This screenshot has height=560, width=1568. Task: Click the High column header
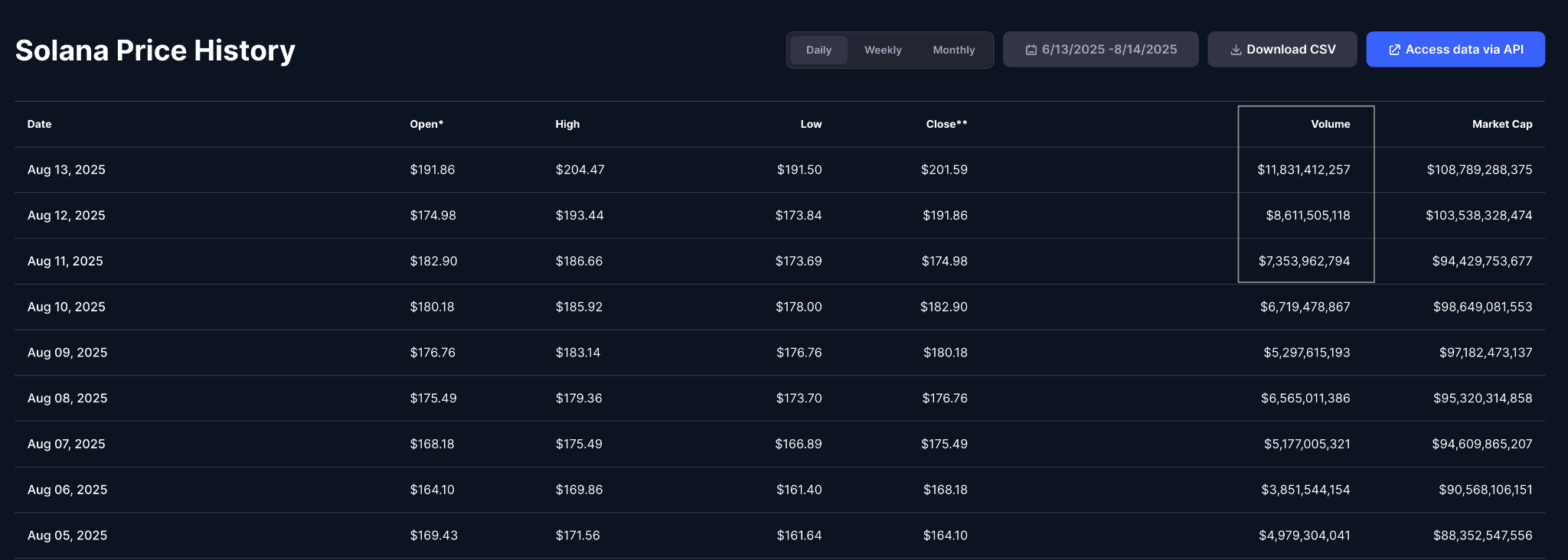567,124
